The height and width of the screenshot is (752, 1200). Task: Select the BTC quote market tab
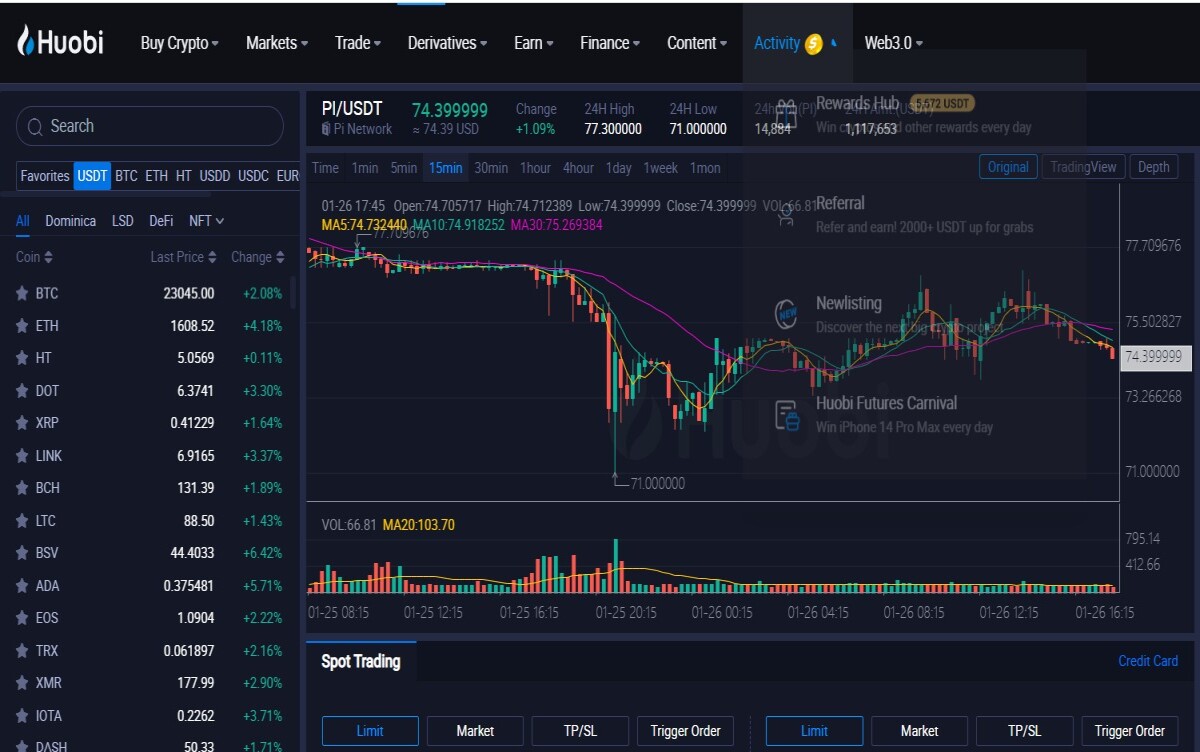(x=126, y=176)
